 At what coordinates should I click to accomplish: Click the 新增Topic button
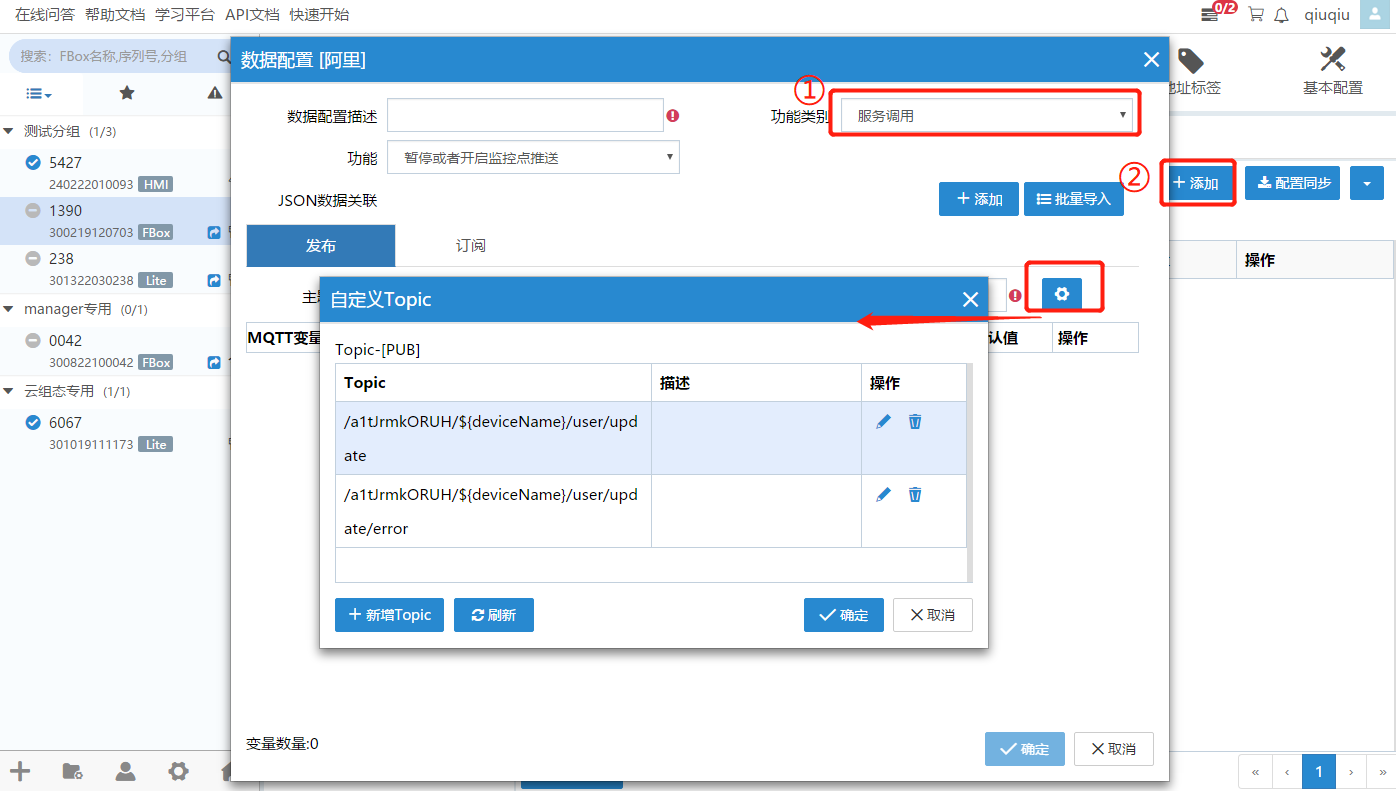click(389, 615)
